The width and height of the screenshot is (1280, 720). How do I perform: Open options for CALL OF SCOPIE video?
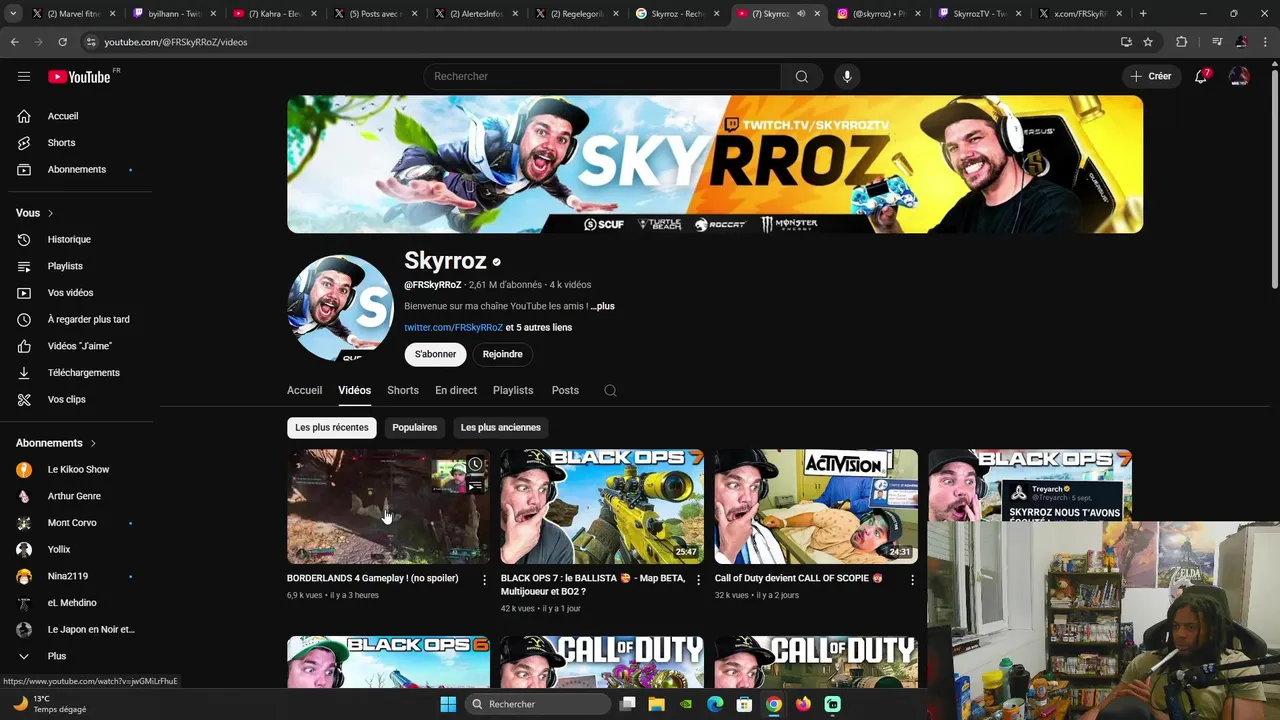click(x=912, y=579)
